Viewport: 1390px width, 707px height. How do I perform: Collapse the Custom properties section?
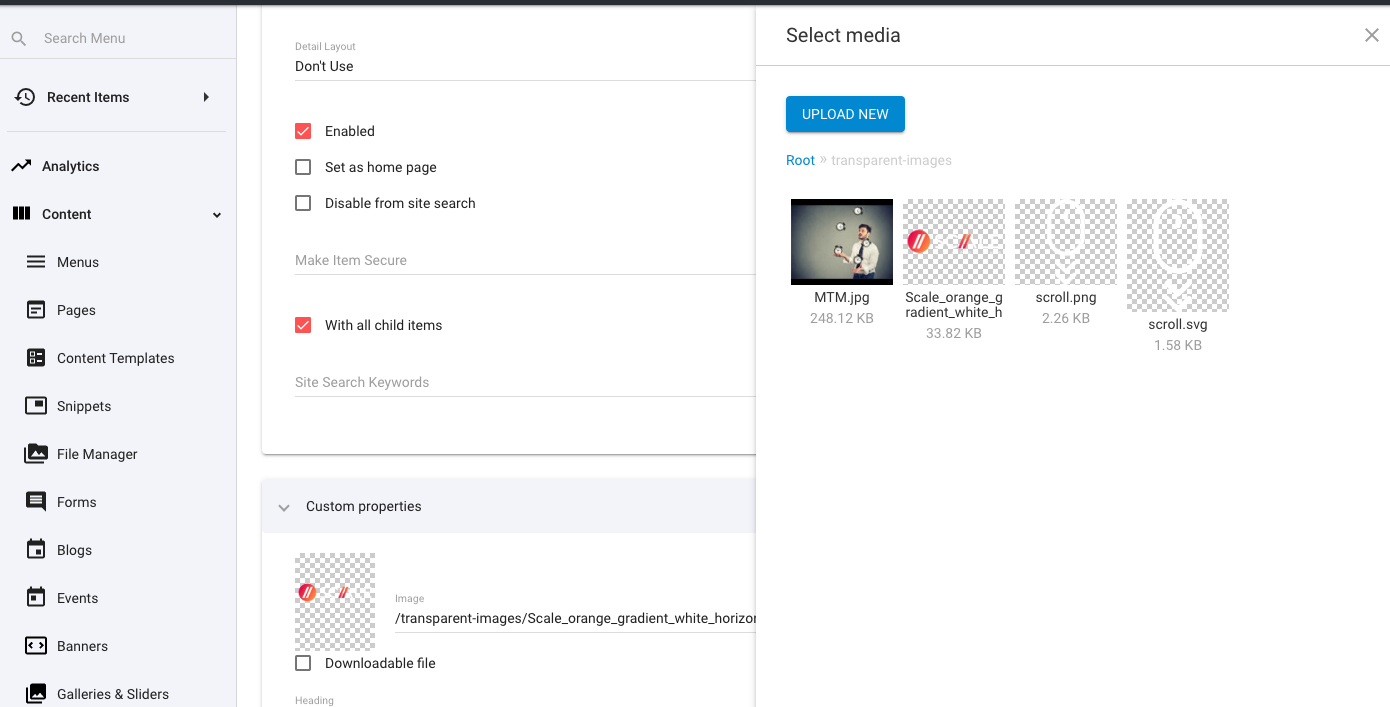[284, 506]
